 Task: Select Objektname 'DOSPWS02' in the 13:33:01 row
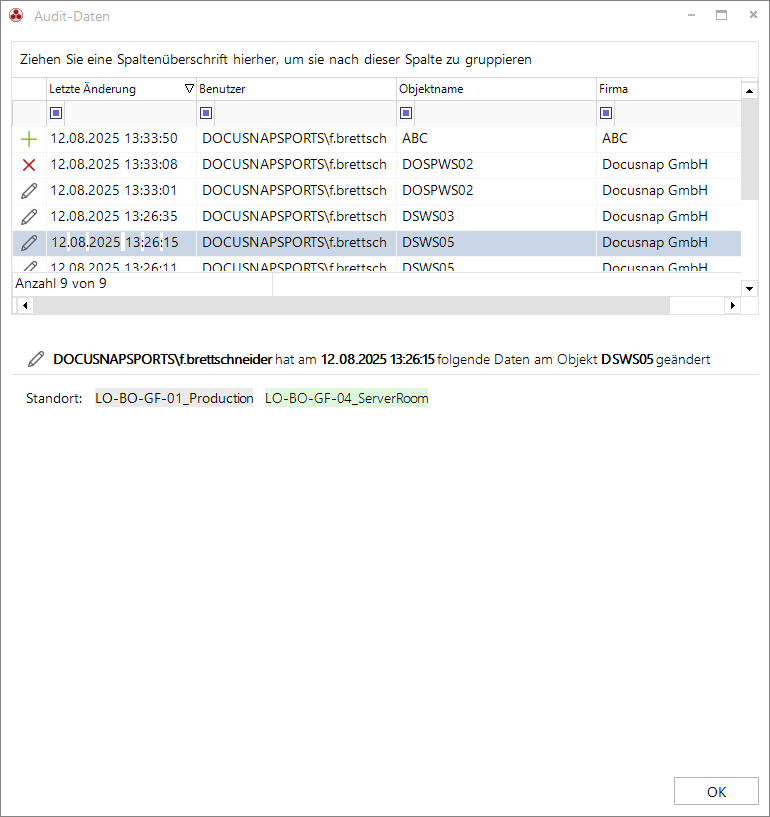(496, 191)
